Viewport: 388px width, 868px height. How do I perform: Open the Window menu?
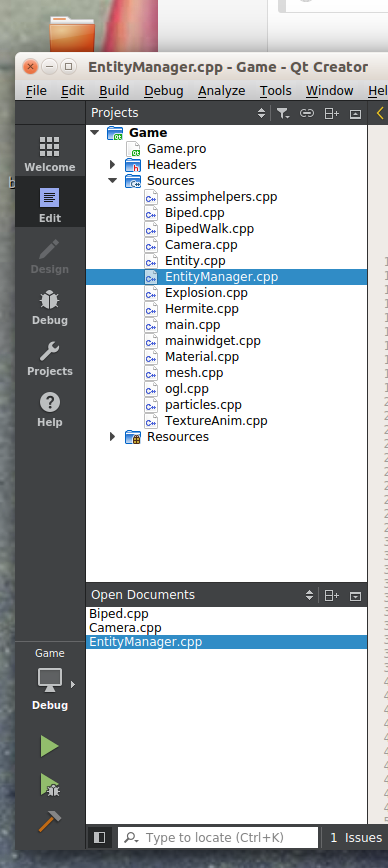tap(329, 91)
